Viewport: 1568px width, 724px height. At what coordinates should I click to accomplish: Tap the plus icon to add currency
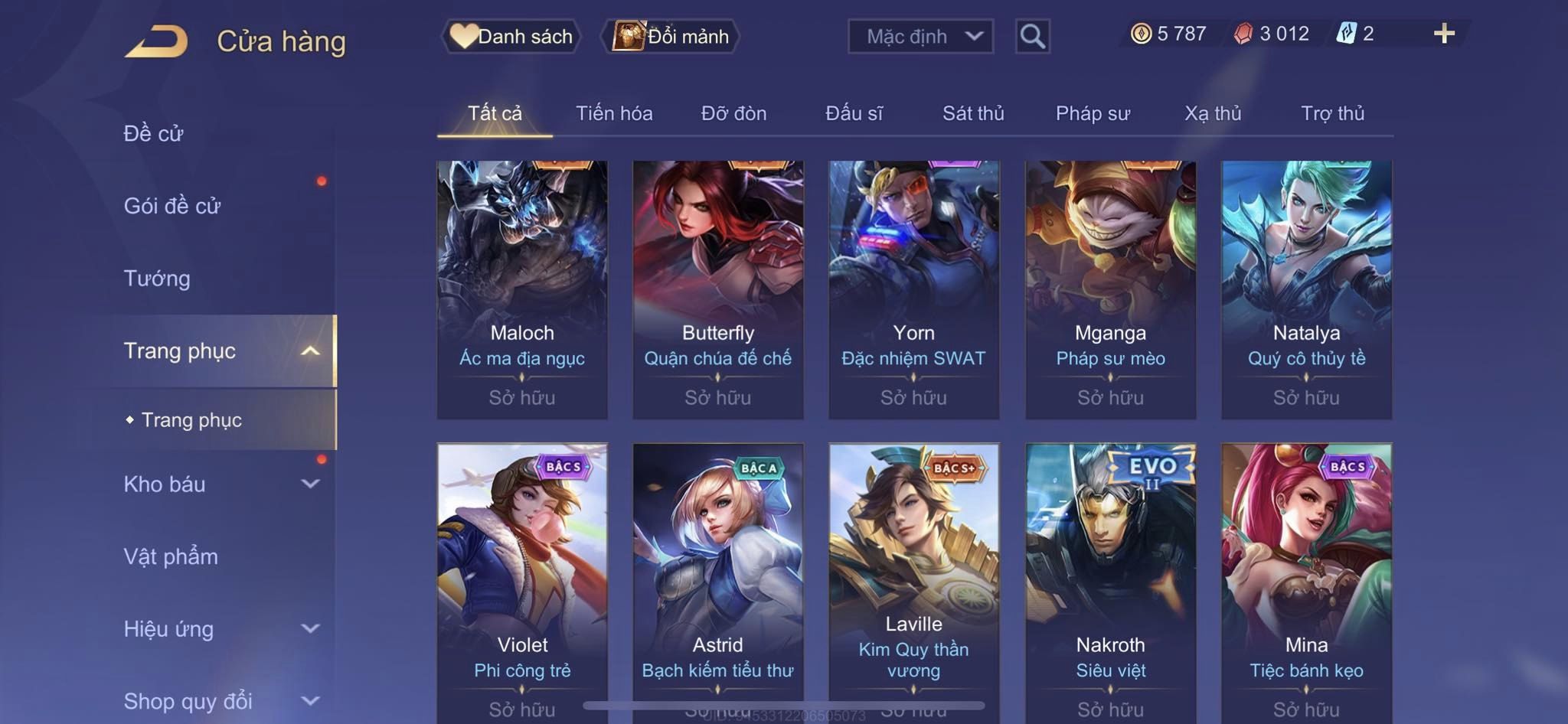pos(1444,34)
